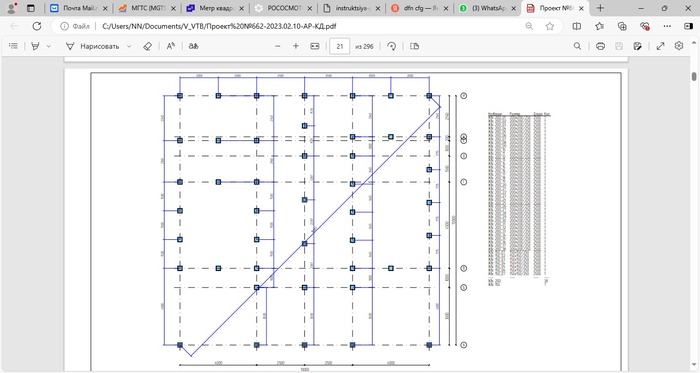The width and height of the screenshot is (700, 373).
Task: Switch to the Почта Mail.ru tab
Action: click(x=79, y=8)
